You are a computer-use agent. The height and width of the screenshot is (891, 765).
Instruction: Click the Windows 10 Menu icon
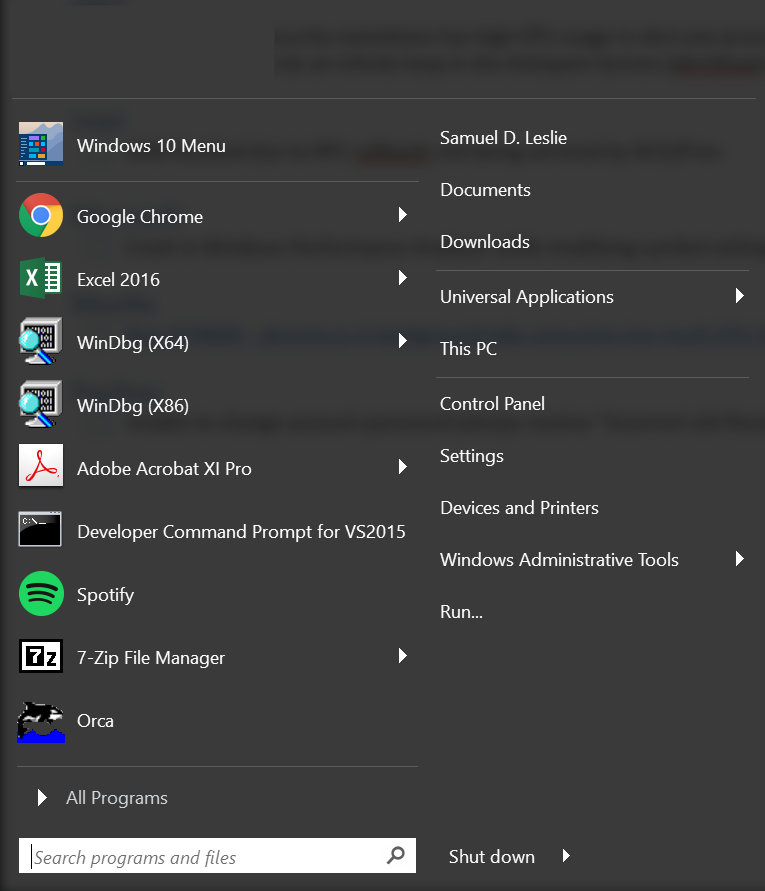pos(41,145)
